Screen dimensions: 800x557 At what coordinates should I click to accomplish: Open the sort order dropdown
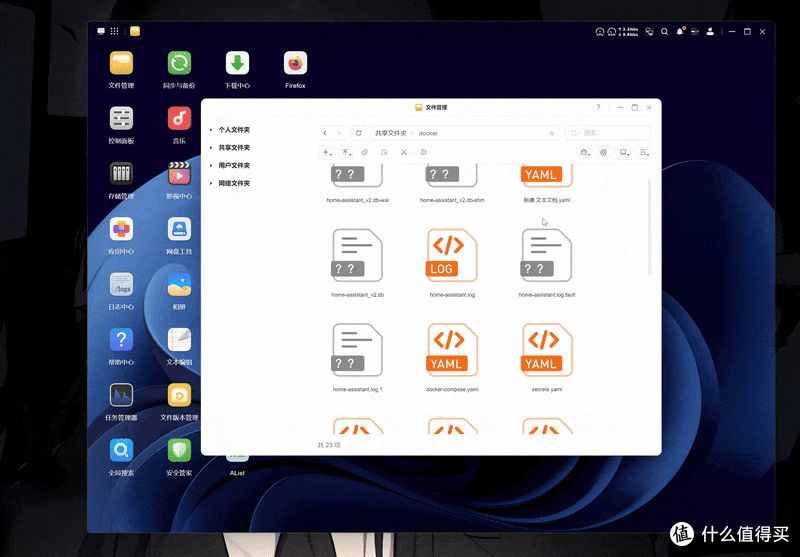coord(644,152)
